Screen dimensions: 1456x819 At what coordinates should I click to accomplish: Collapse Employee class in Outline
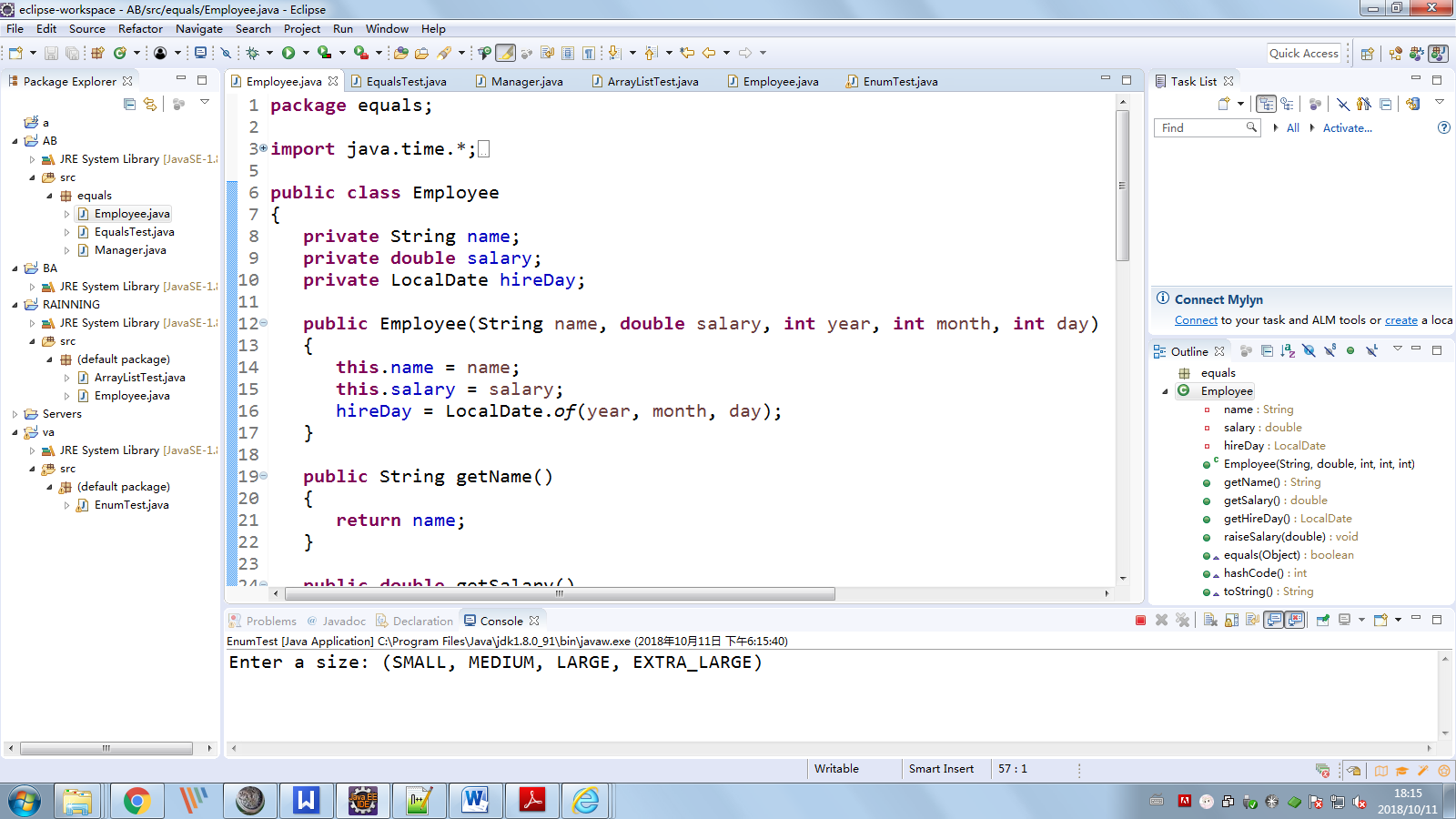(x=1165, y=391)
